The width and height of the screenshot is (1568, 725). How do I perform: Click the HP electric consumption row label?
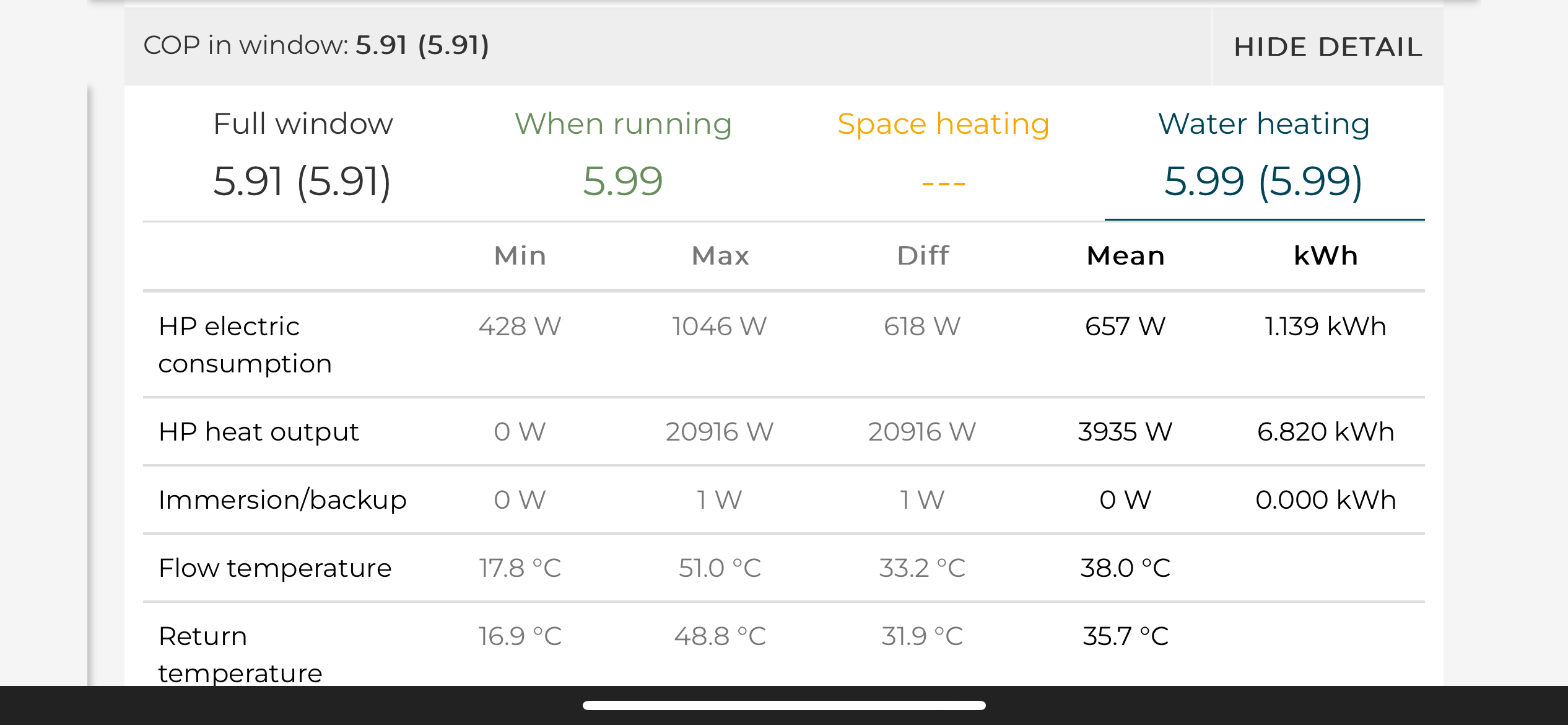(245, 345)
